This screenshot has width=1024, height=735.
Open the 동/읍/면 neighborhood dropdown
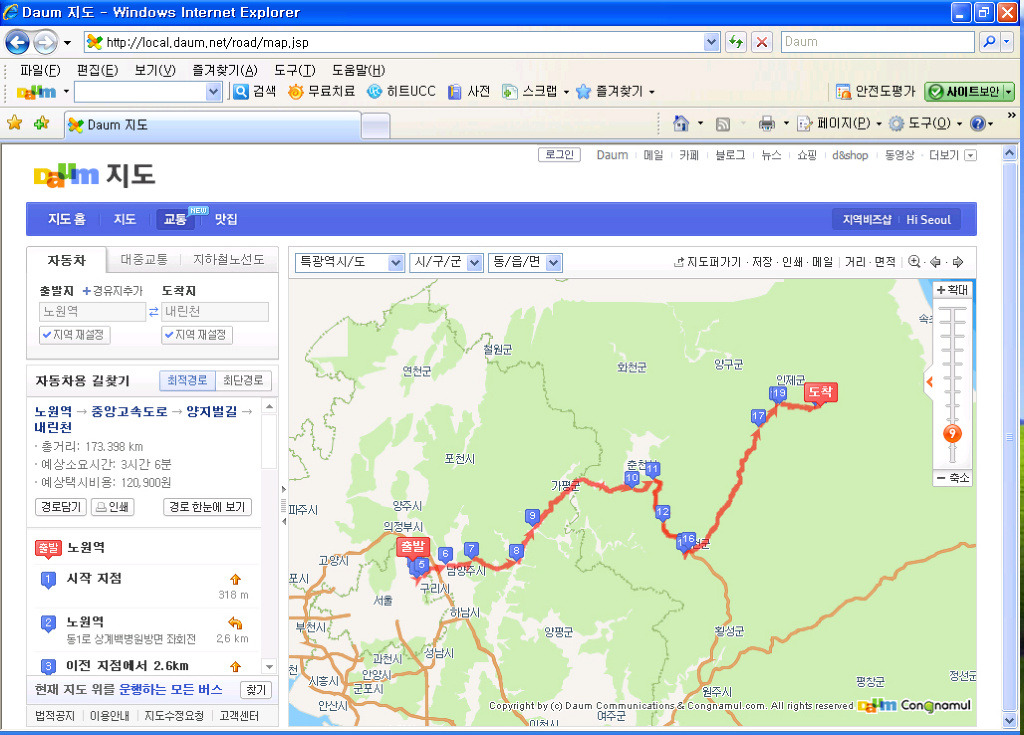525,263
